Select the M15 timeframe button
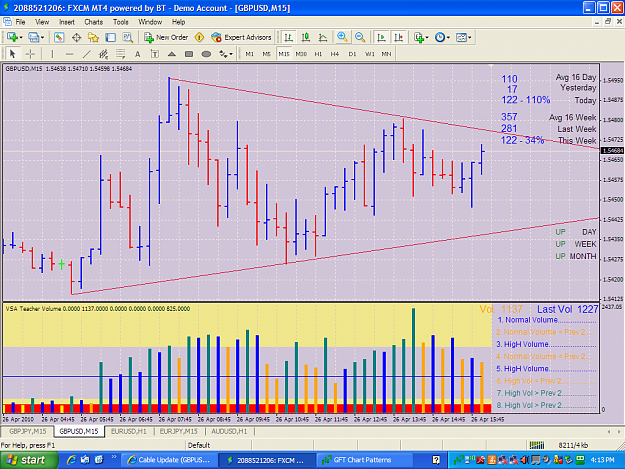 [284, 54]
